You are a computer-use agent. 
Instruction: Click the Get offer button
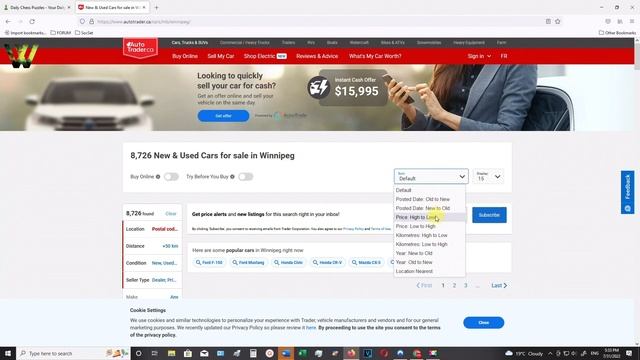(223, 116)
